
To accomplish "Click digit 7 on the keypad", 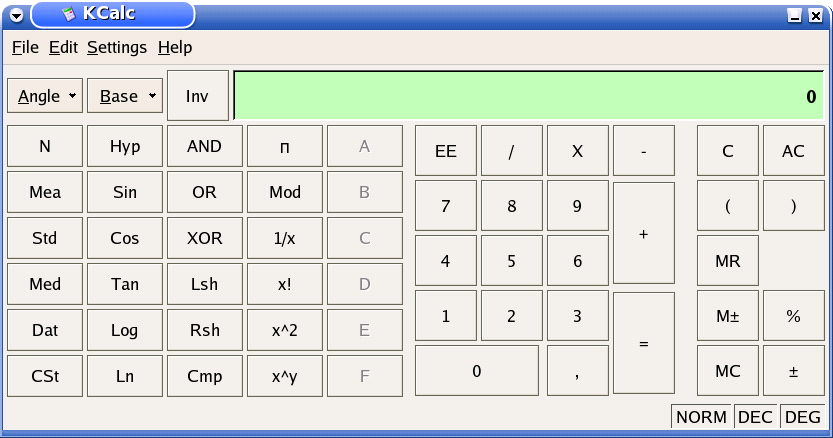I will coord(446,206).
